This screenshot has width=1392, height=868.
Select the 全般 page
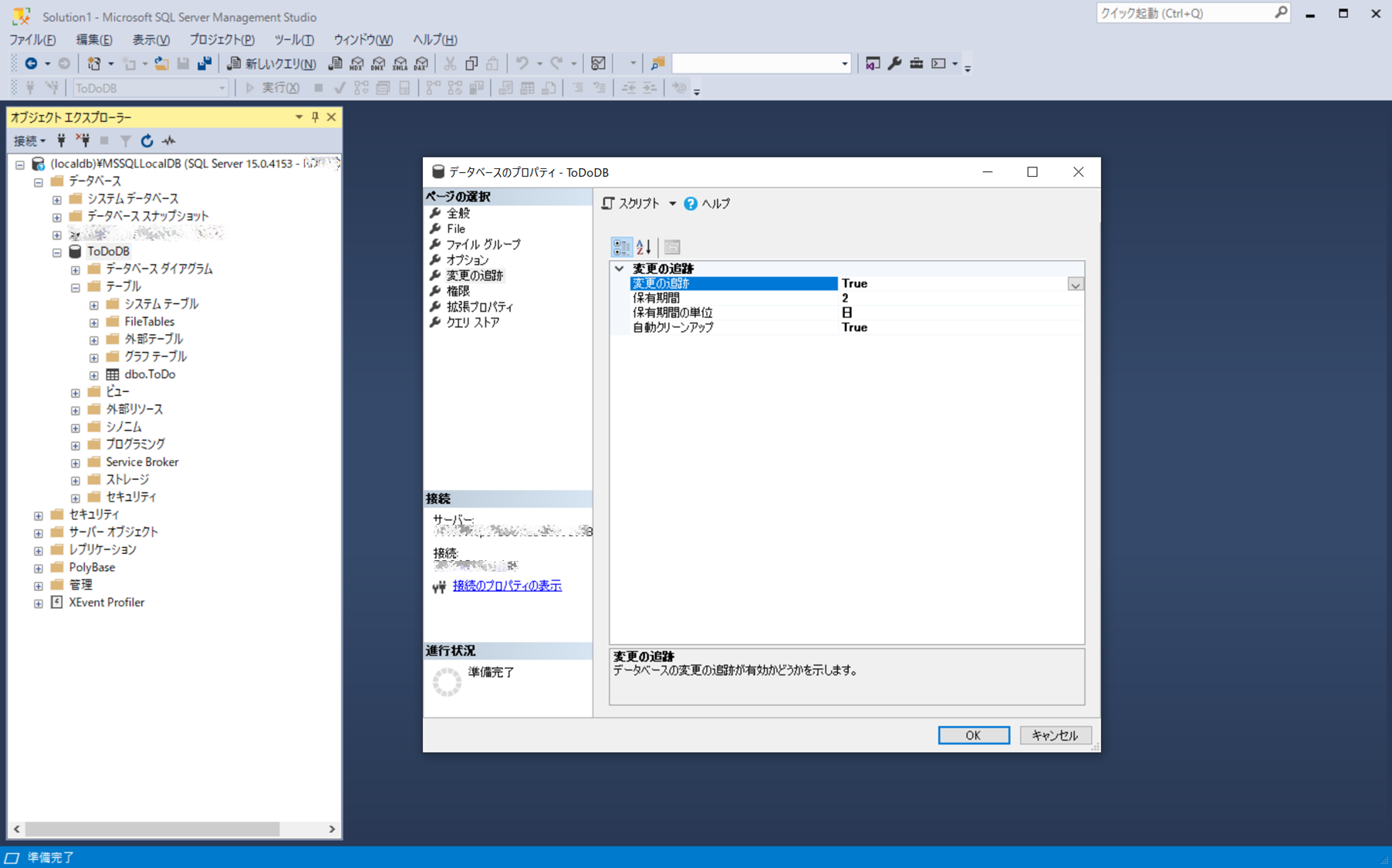click(458, 213)
